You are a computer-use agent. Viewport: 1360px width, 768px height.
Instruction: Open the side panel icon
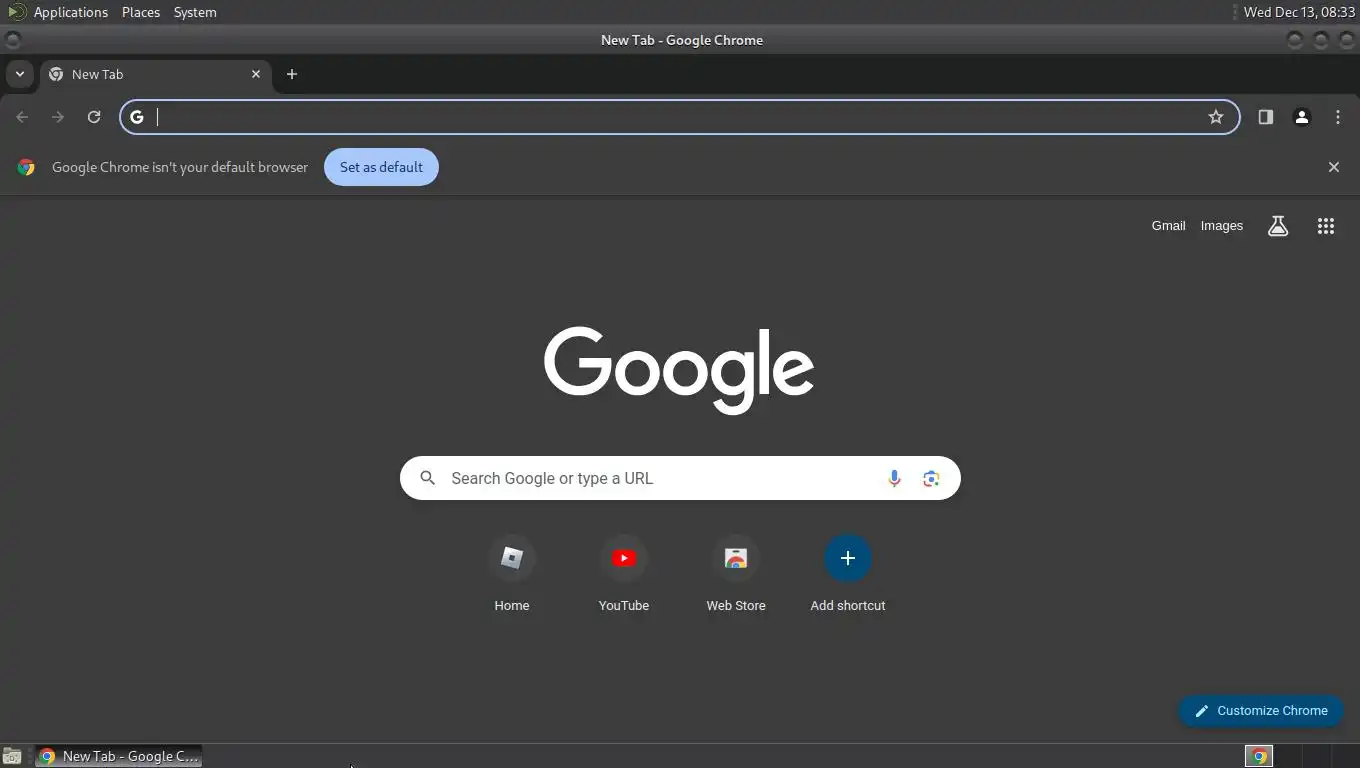1266,117
